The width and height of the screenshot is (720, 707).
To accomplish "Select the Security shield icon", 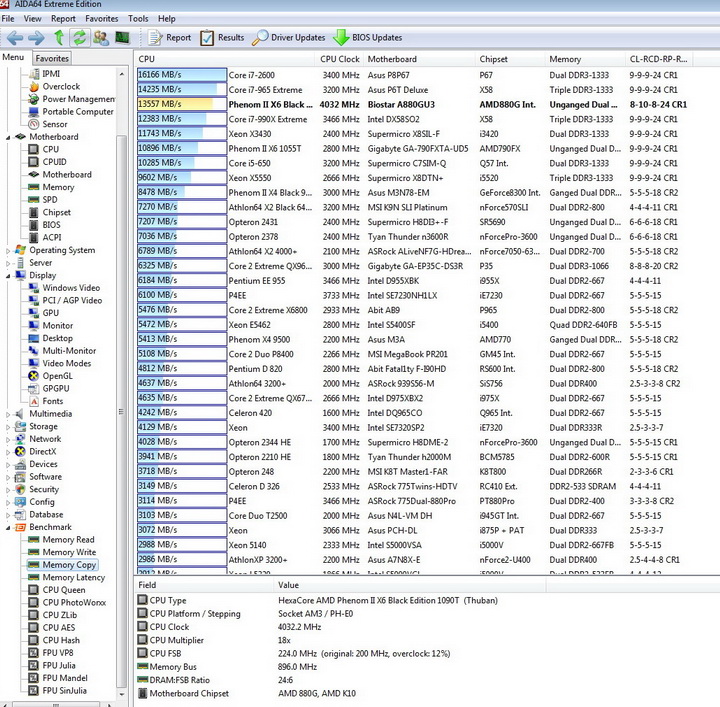I will click(20, 489).
